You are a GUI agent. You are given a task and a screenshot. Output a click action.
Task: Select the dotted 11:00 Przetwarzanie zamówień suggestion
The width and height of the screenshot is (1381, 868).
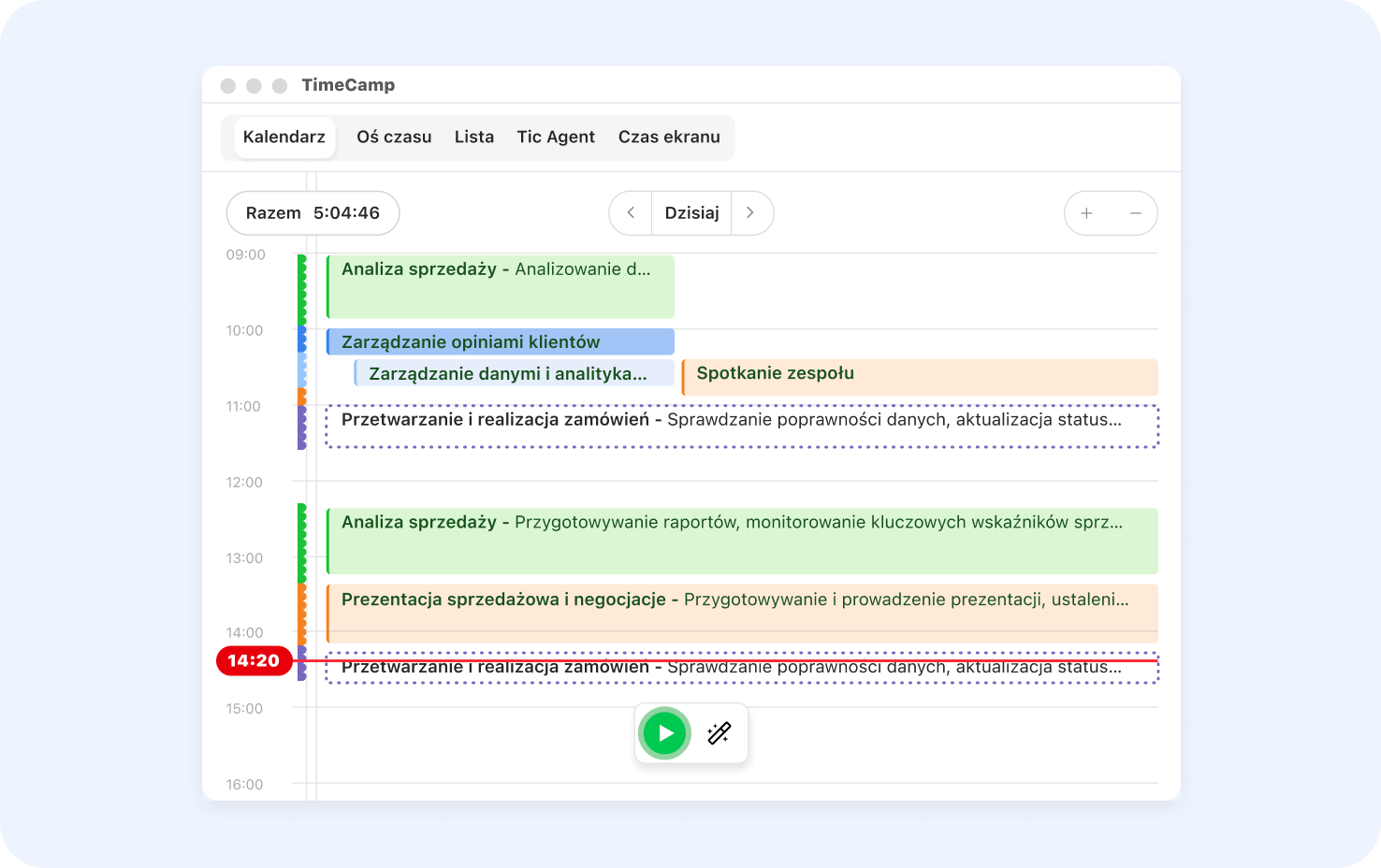741,427
